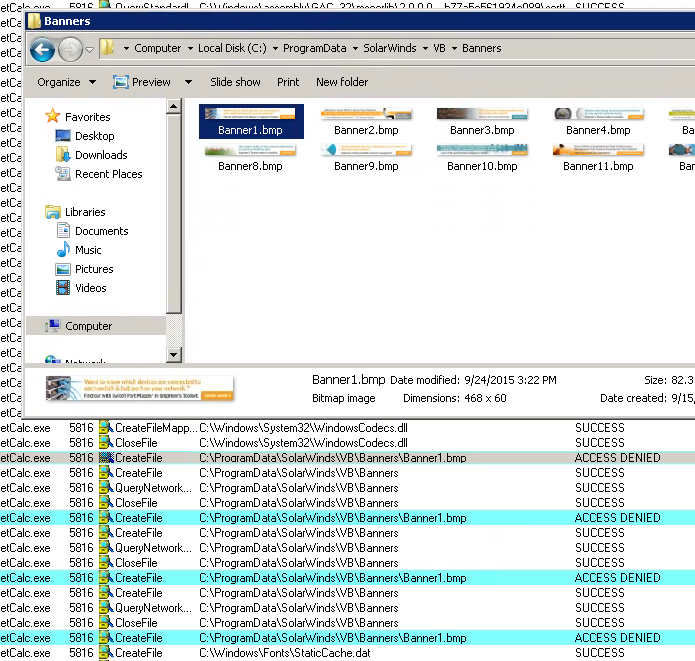Go to SolarWinds breadcrumb
The width and height of the screenshot is (695, 661).
click(390, 48)
